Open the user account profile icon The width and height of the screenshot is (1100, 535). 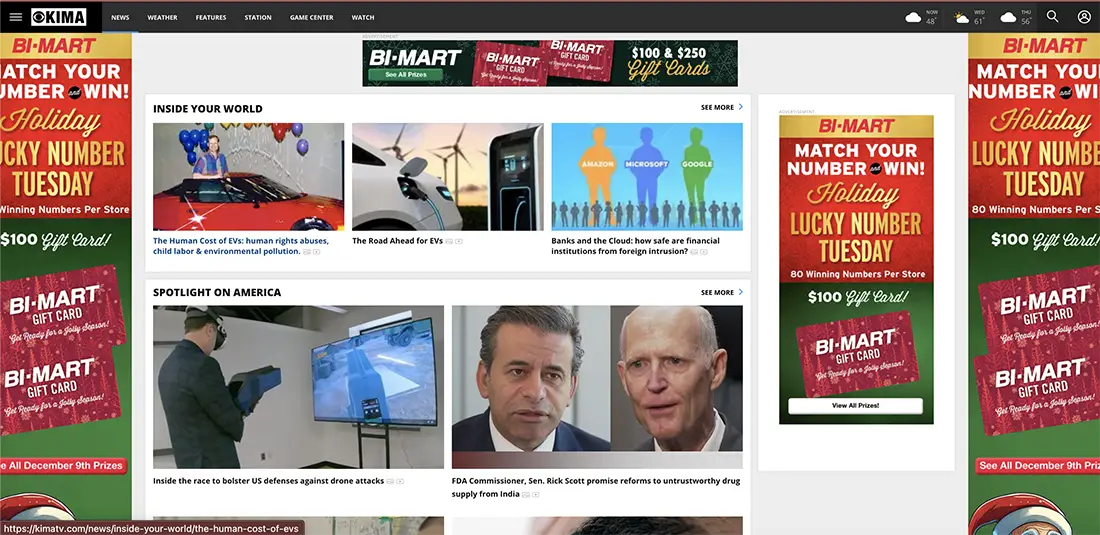(x=1084, y=17)
